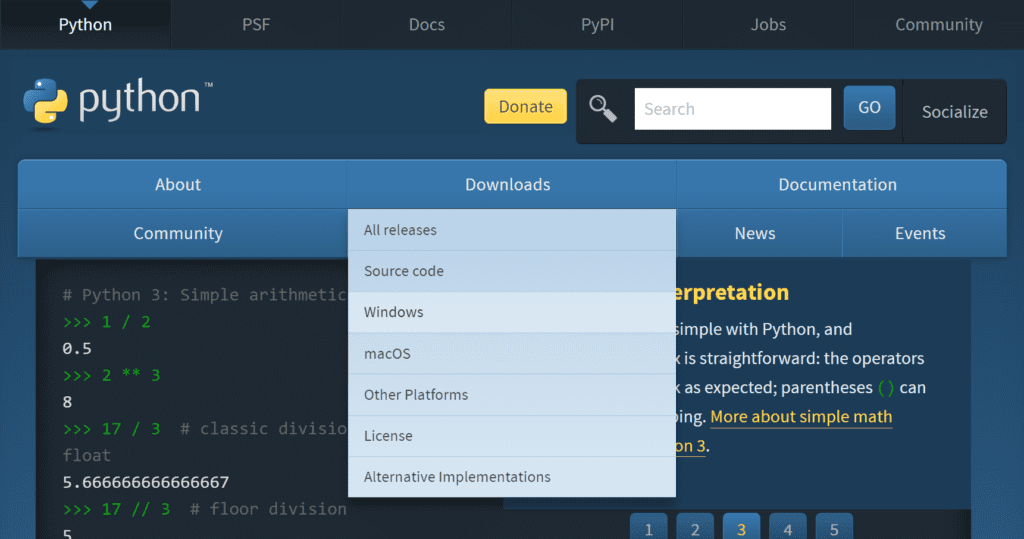
Task: Go to the PyPI tab
Action: 598,25
